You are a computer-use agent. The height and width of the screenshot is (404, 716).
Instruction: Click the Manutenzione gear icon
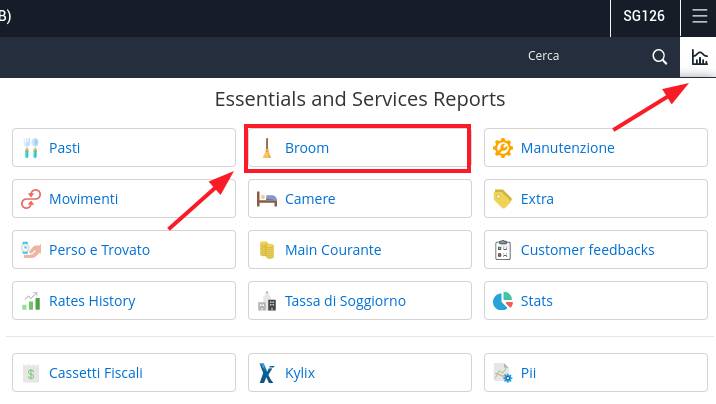pyautogui.click(x=503, y=148)
